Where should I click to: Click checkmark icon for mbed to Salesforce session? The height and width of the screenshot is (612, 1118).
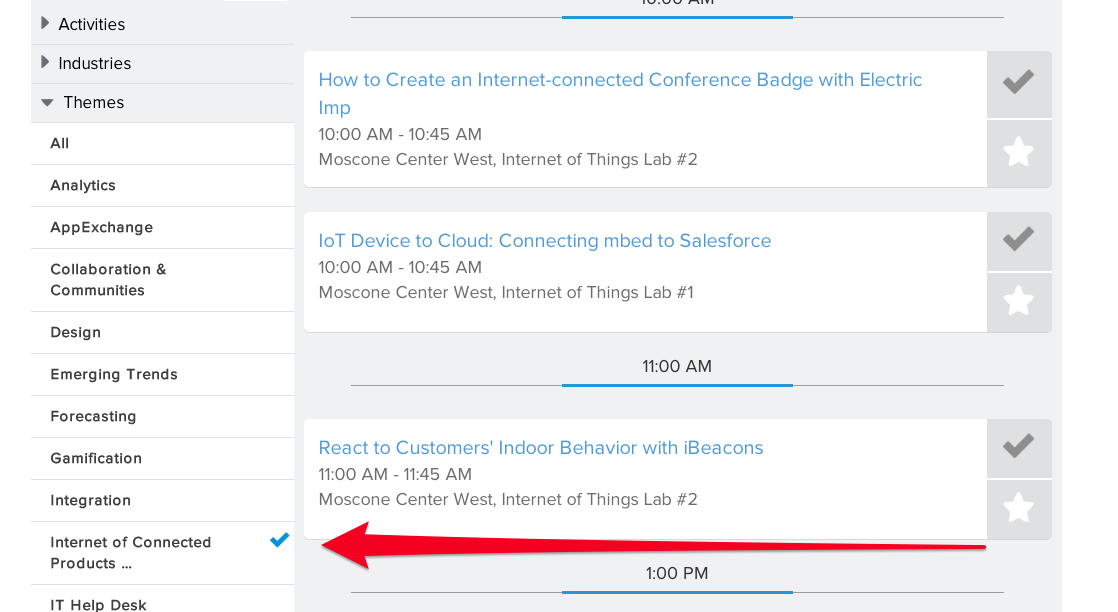click(x=1019, y=240)
